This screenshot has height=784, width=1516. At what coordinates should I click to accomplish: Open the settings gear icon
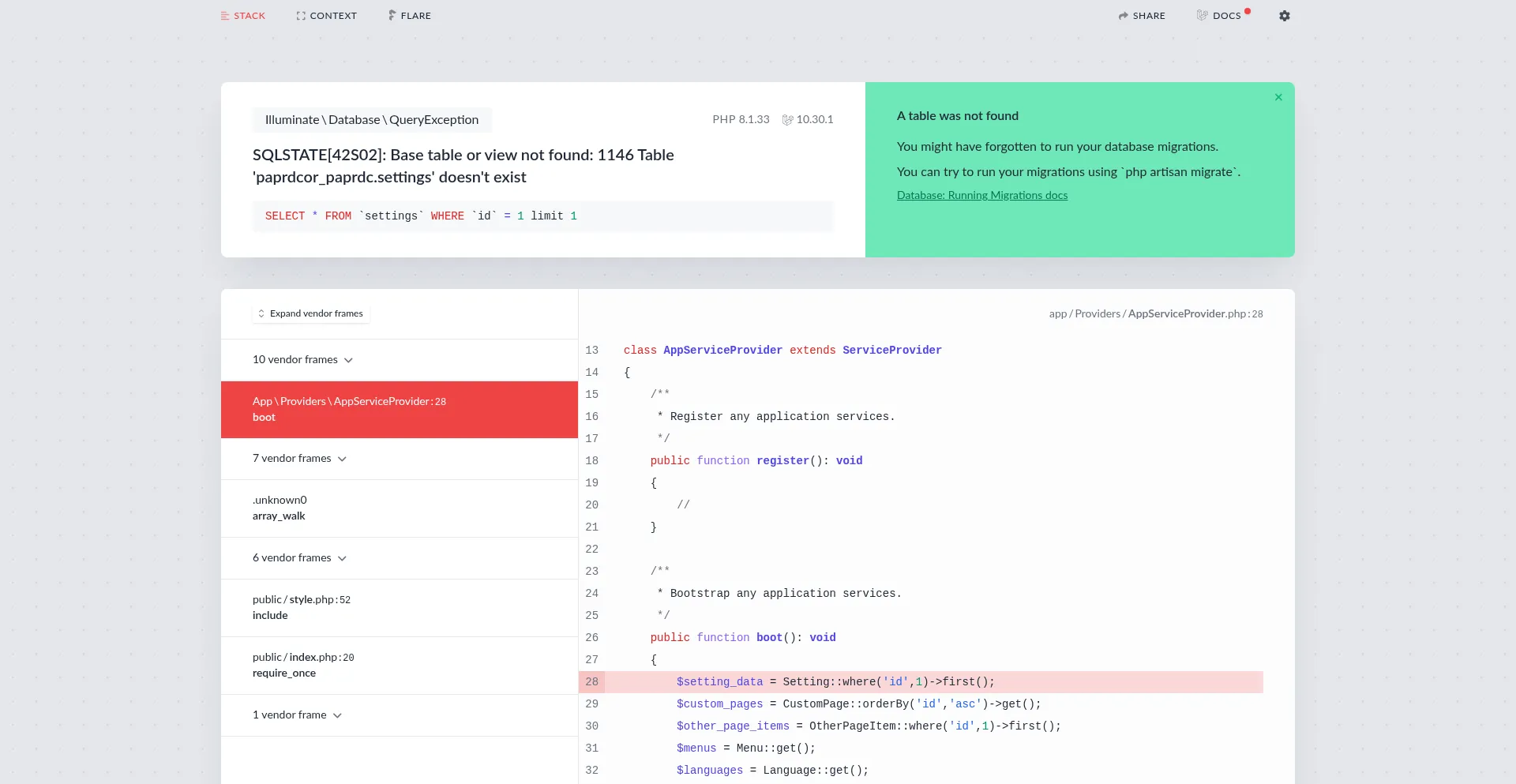[1284, 16]
